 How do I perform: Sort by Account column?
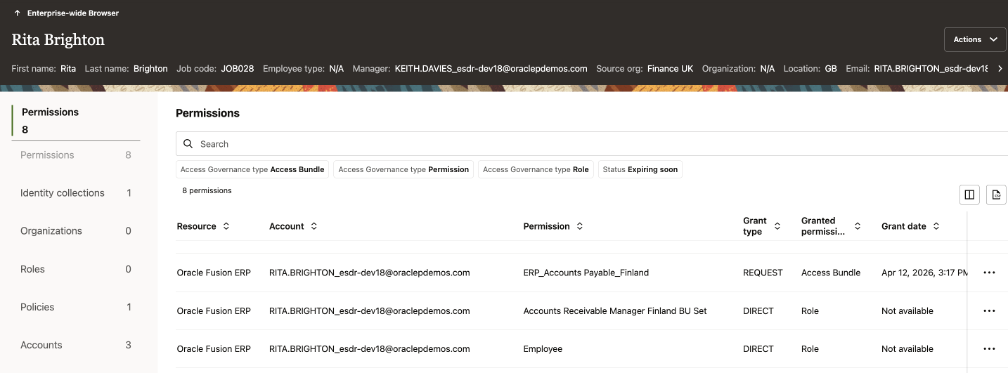point(314,226)
